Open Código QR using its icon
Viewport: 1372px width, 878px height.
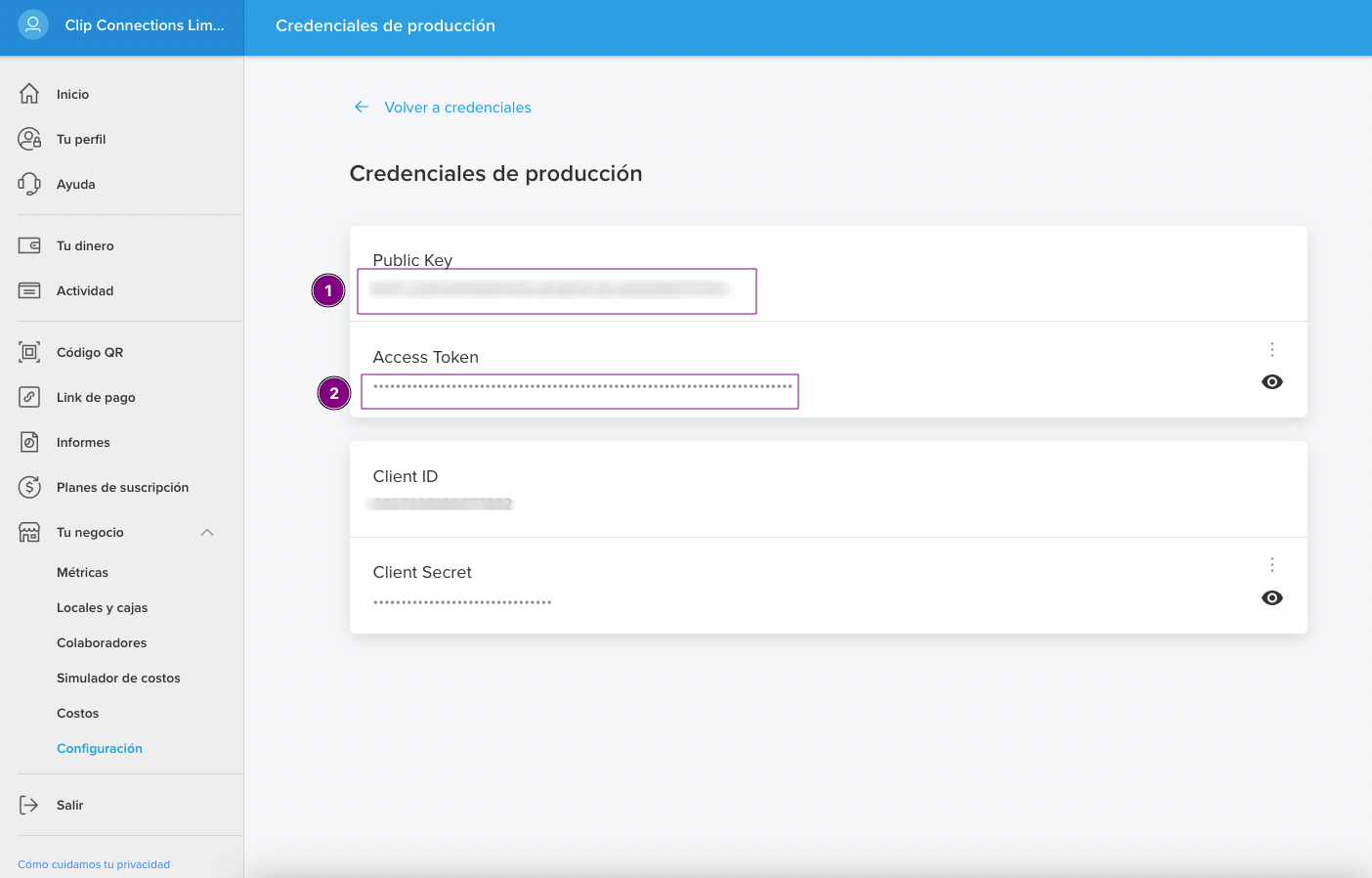[x=29, y=352]
